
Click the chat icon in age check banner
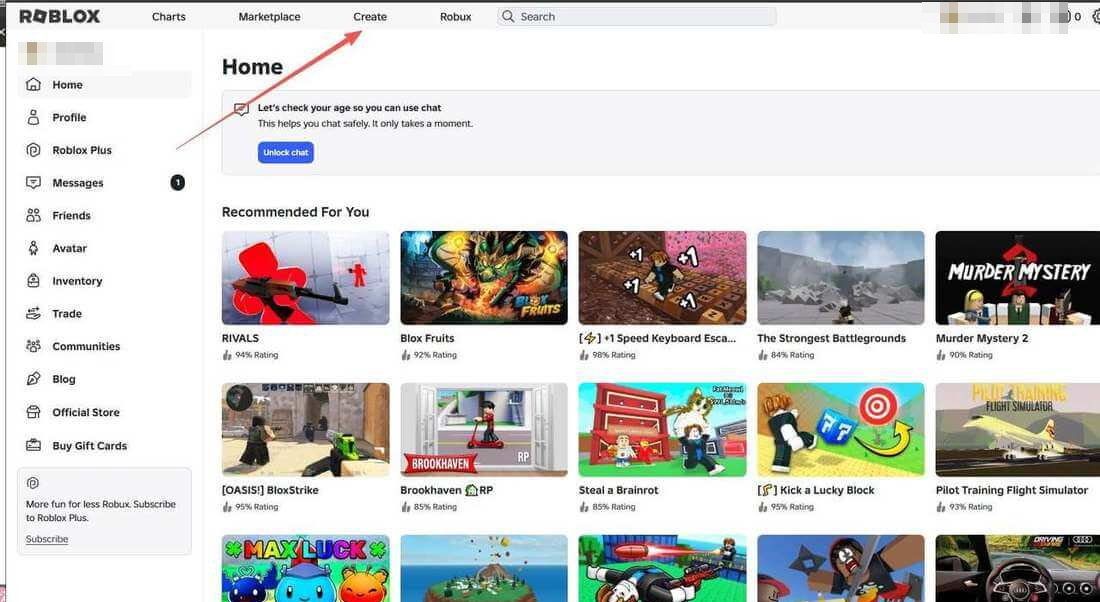[x=241, y=109]
